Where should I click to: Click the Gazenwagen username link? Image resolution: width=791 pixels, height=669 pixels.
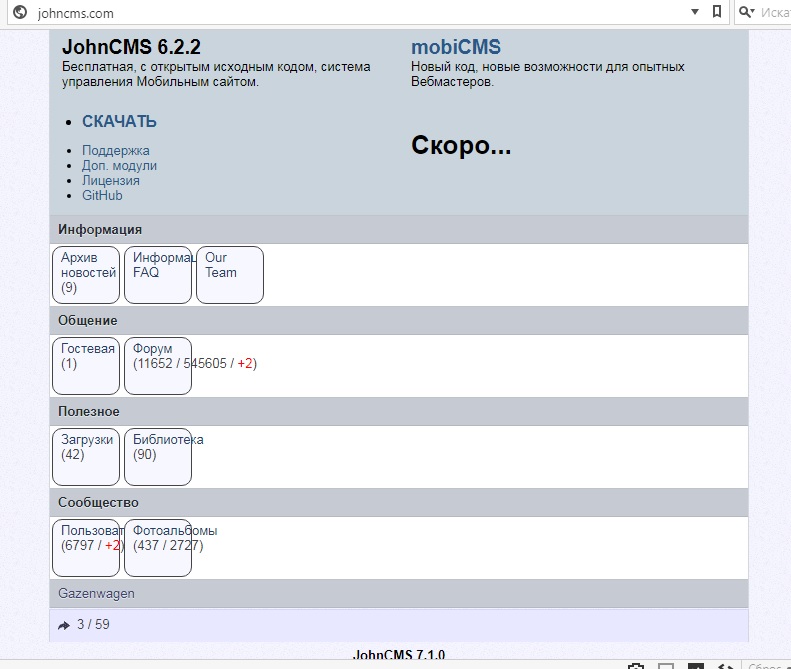[96, 594]
